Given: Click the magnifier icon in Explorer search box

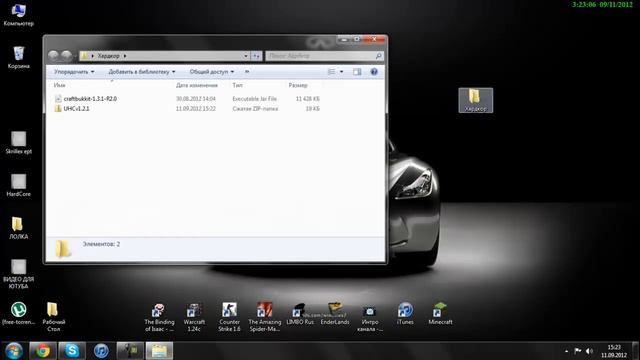Looking at the screenshot, I should coord(379,56).
